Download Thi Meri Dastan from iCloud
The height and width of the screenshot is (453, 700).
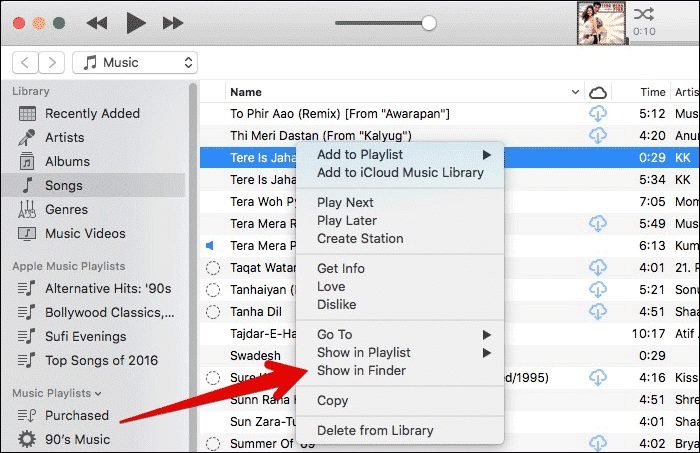pyautogui.click(x=598, y=135)
